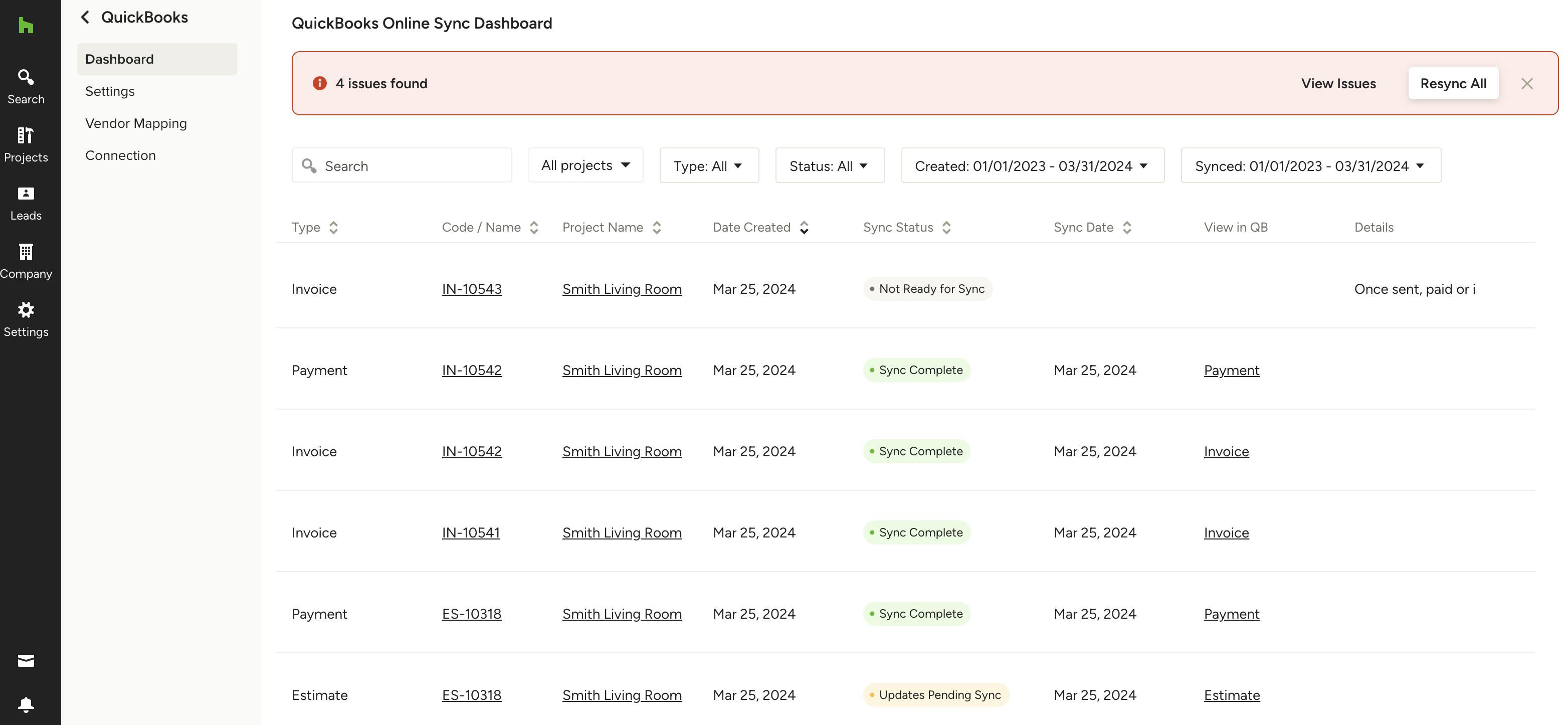Open Smith Living Room in the Estimate row
The width and height of the screenshot is (1568, 725).
tap(622, 695)
